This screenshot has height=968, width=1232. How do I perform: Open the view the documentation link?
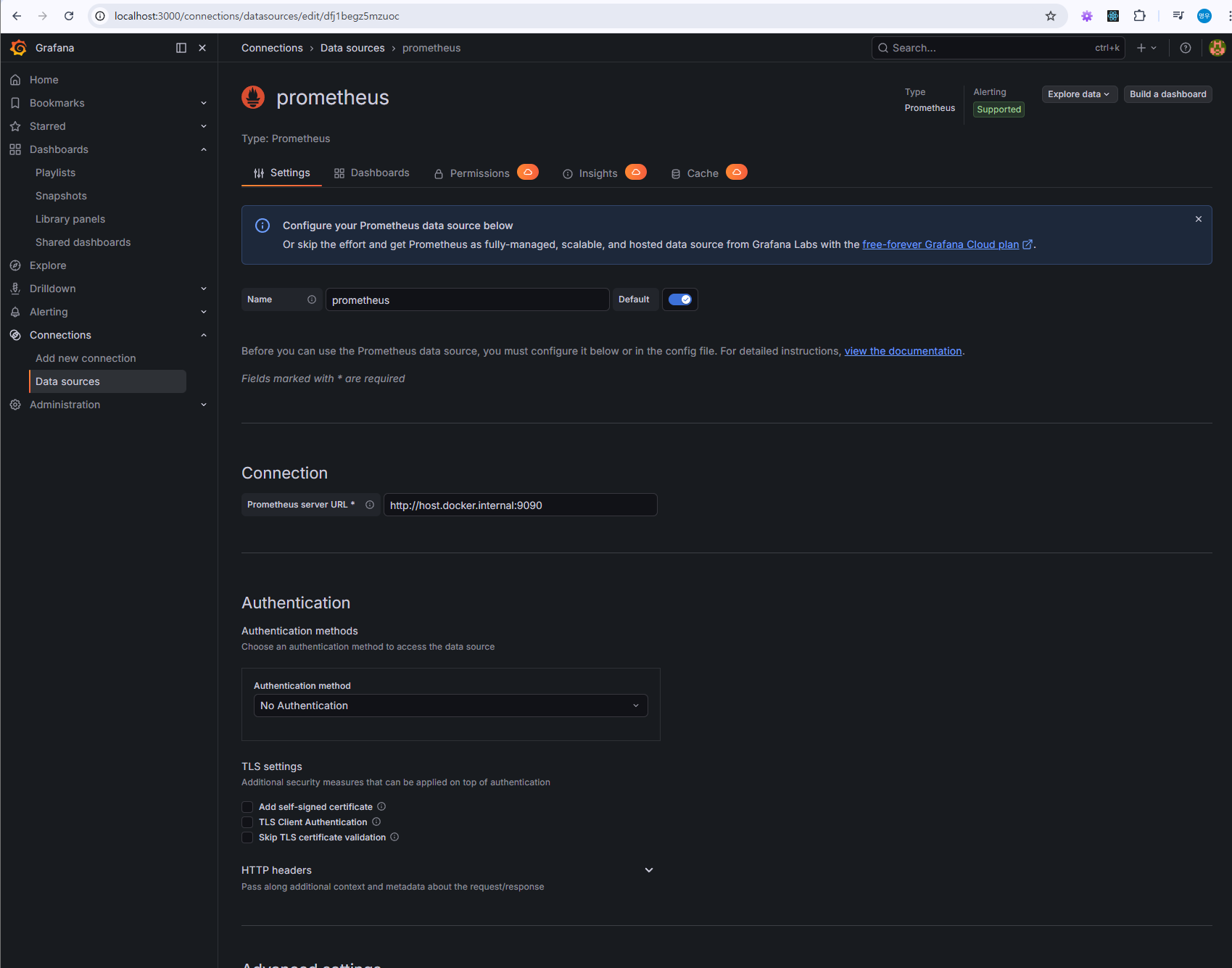(x=903, y=351)
